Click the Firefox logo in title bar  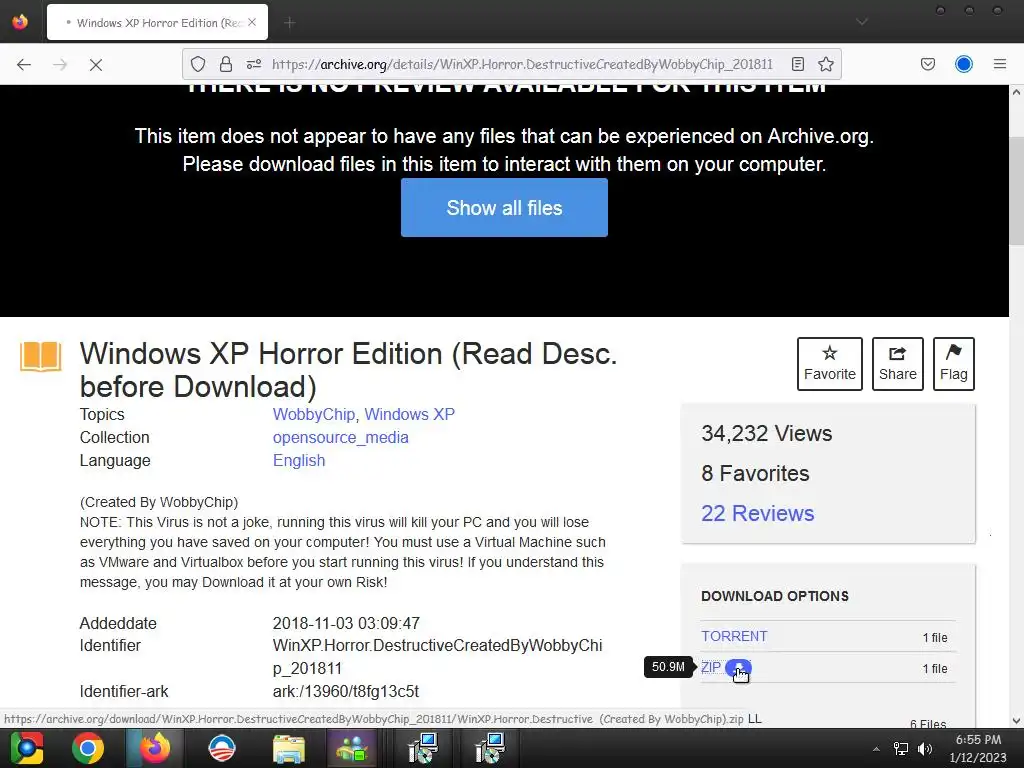[x=20, y=22]
